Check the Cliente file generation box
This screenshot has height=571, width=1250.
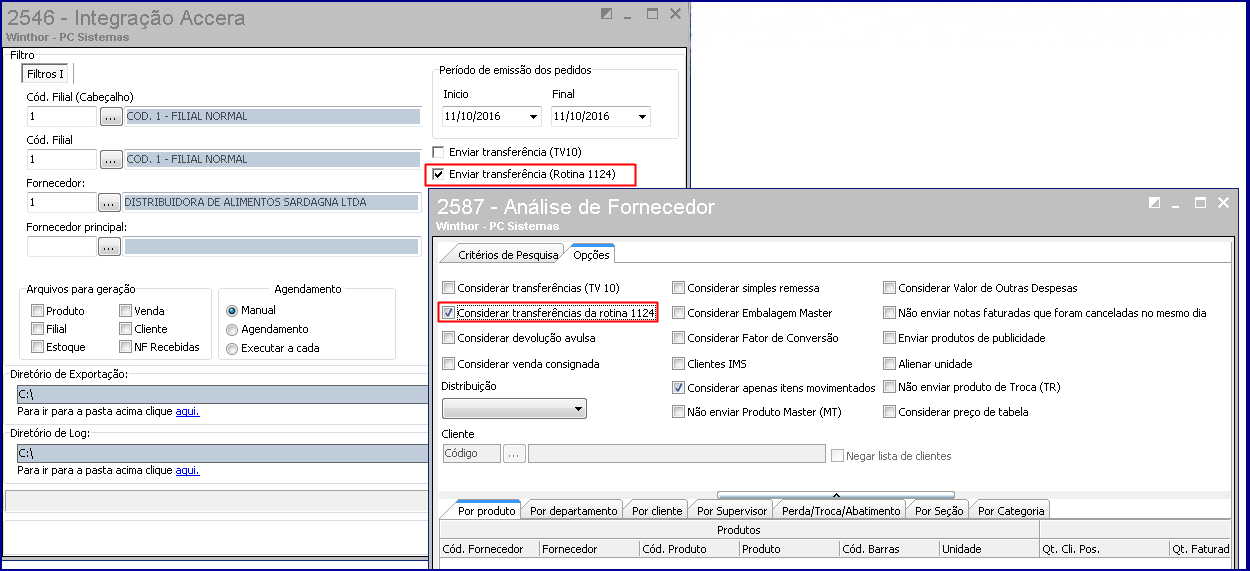coord(125,329)
